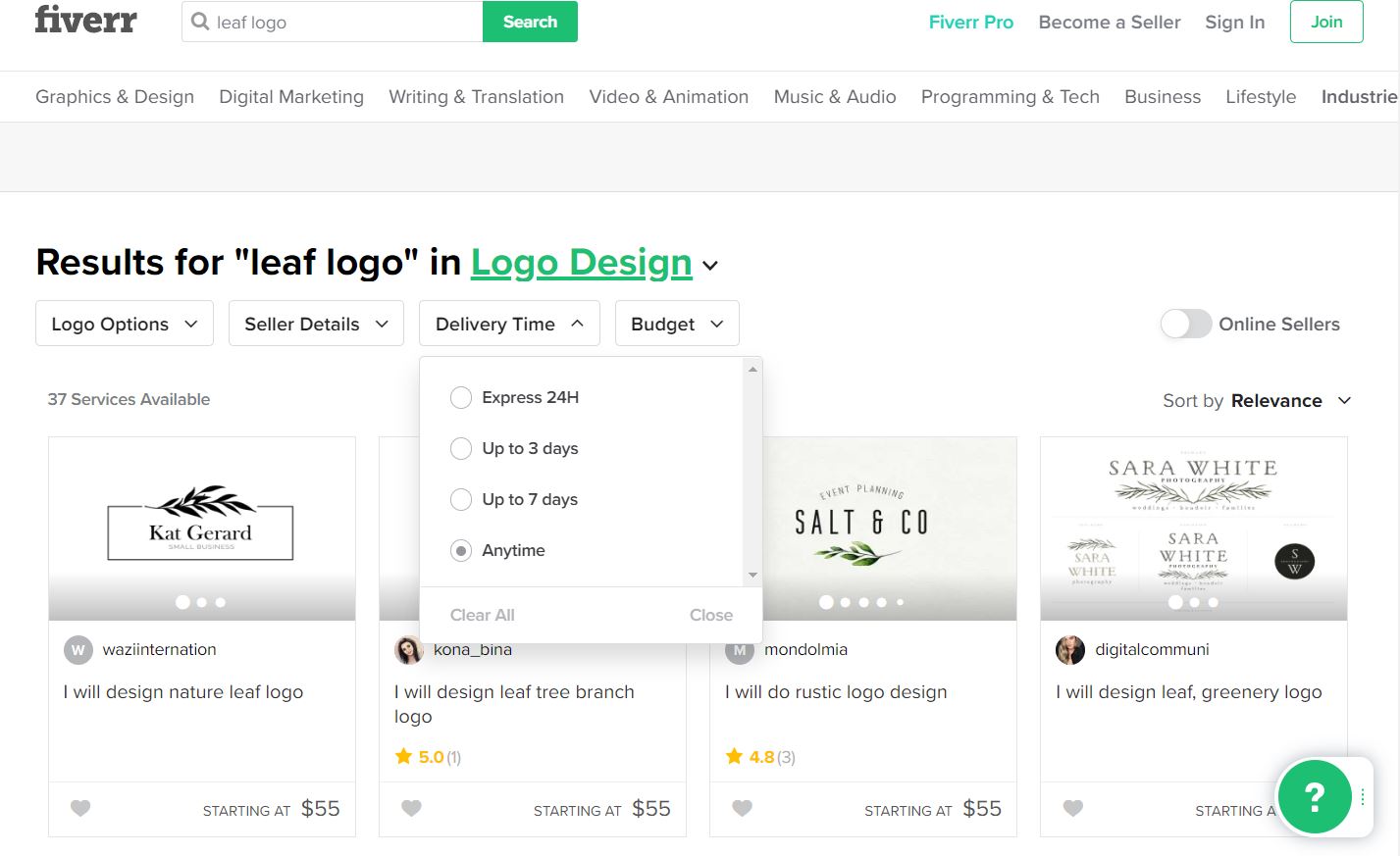
Task: Open Graphics & Design category menu
Action: (115, 96)
